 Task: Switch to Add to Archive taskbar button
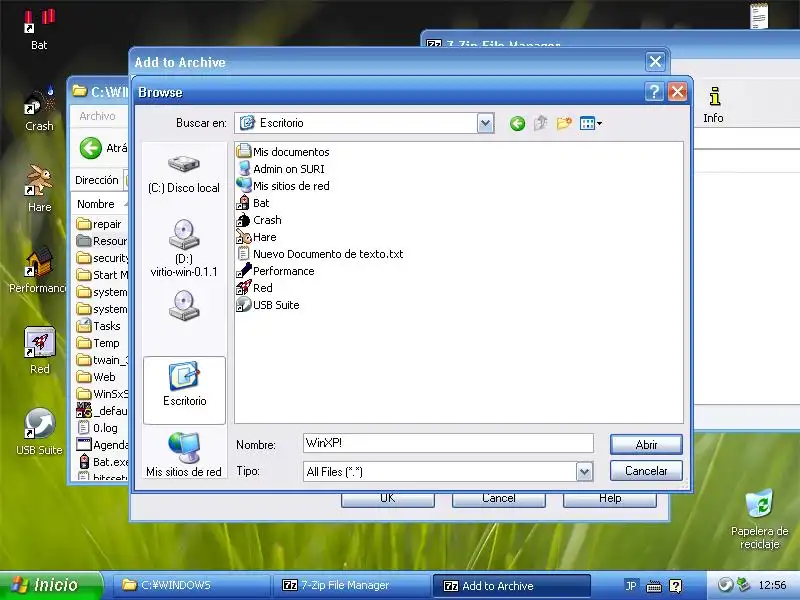(x=511, y=585)
